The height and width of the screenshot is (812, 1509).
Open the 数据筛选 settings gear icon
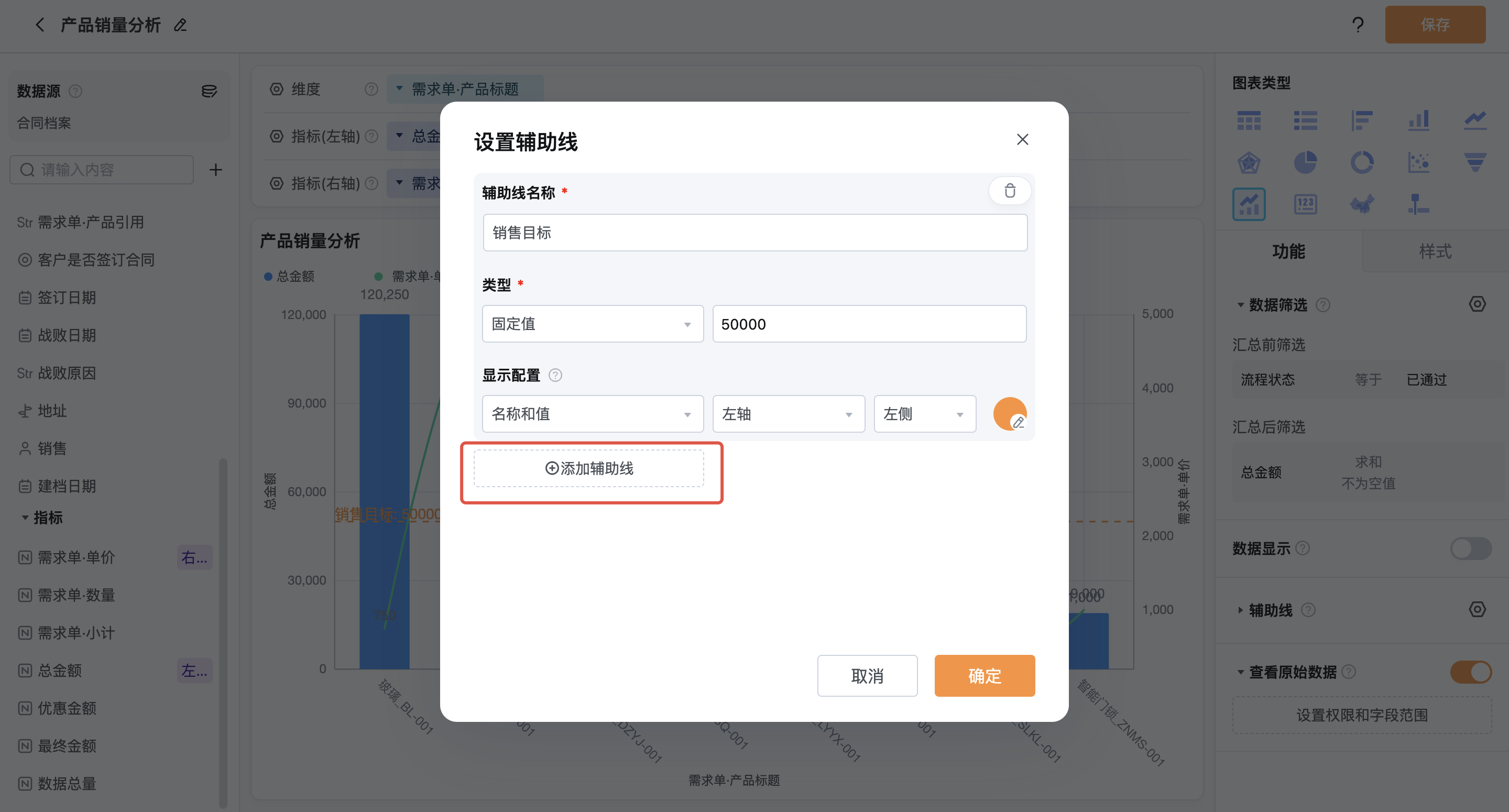[x=1477, y=304]
